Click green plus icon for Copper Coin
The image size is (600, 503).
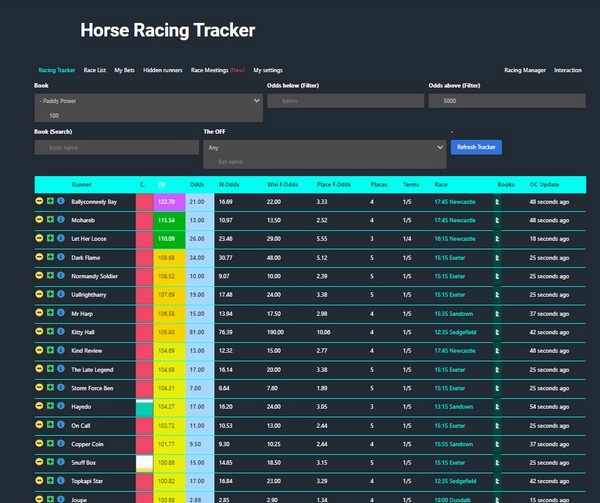pyautogui.click(x=50, y=443)
